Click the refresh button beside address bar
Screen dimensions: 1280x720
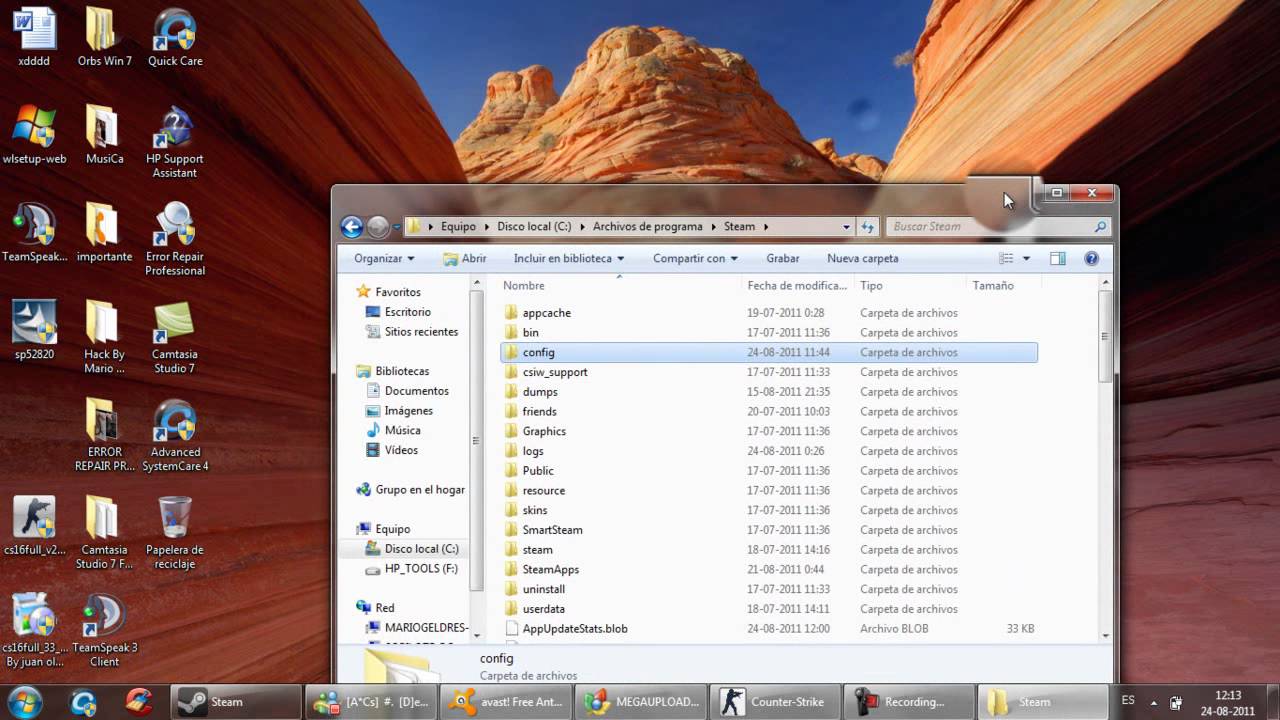click(868, 227)
